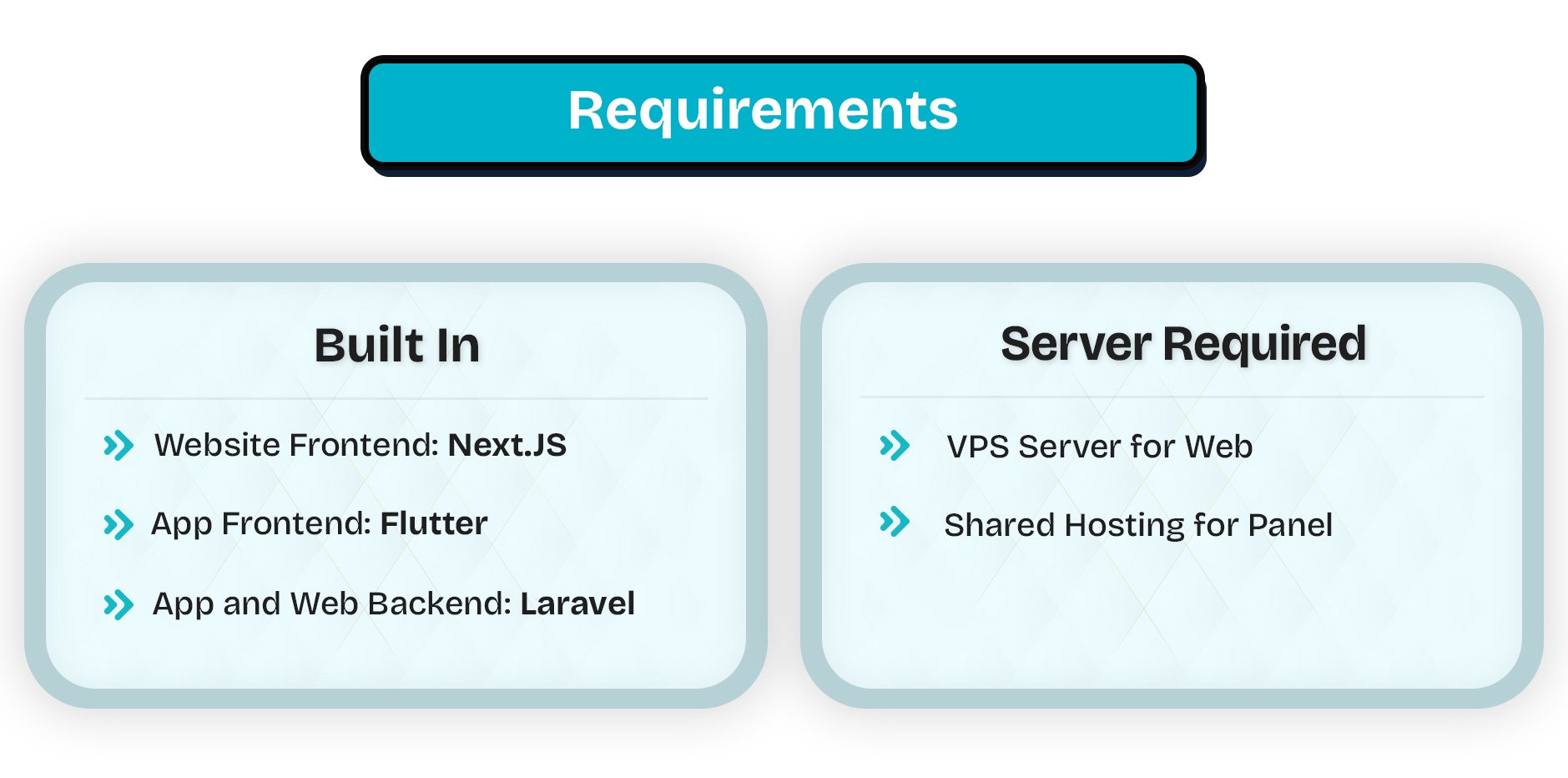The height and width of the screenshot is (778, 1568).
Task: Click the Requirements banner heading
Action: point(763,111)
